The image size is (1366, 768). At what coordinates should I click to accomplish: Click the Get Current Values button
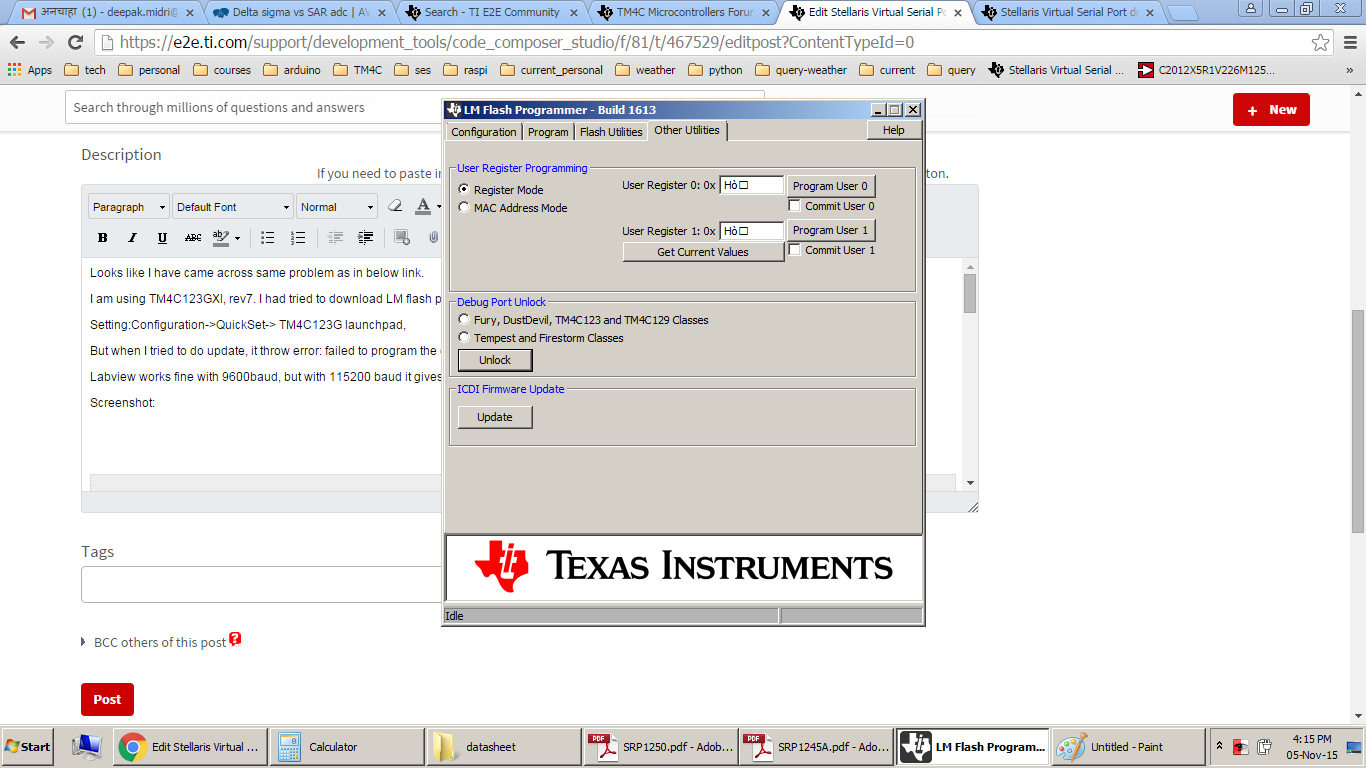point(703,252)
